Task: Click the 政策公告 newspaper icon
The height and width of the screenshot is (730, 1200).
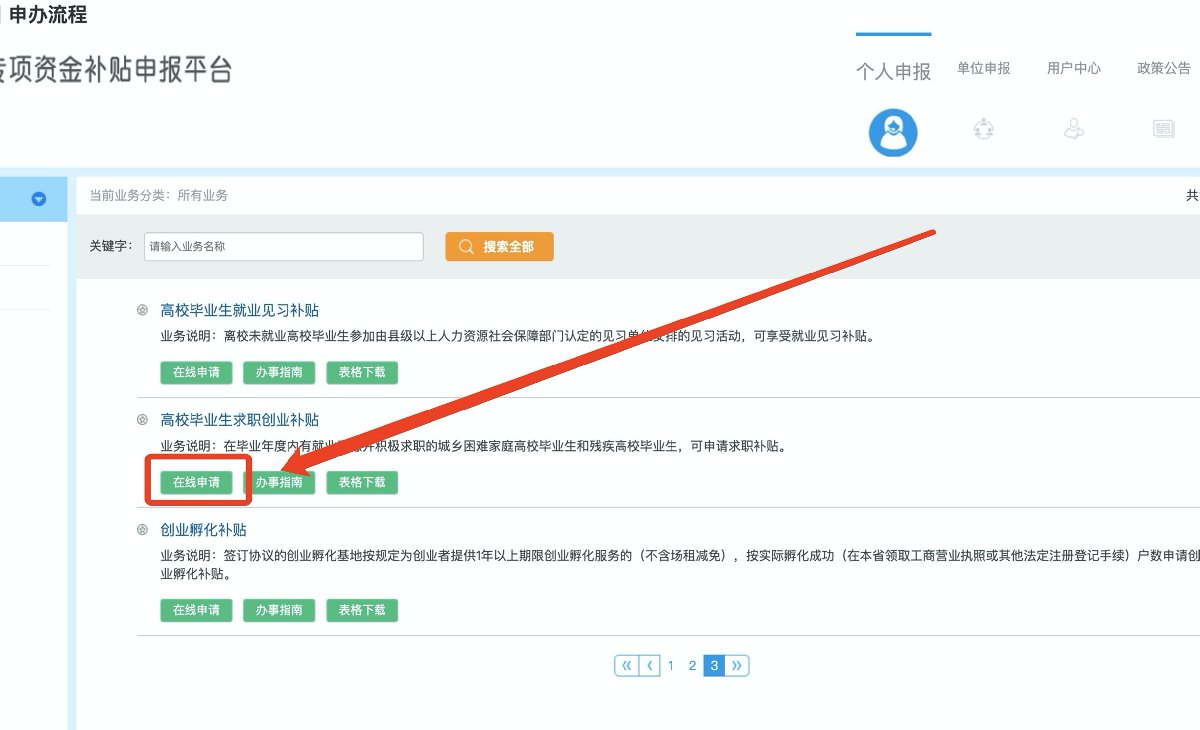Action: (x=1163, y=129)
